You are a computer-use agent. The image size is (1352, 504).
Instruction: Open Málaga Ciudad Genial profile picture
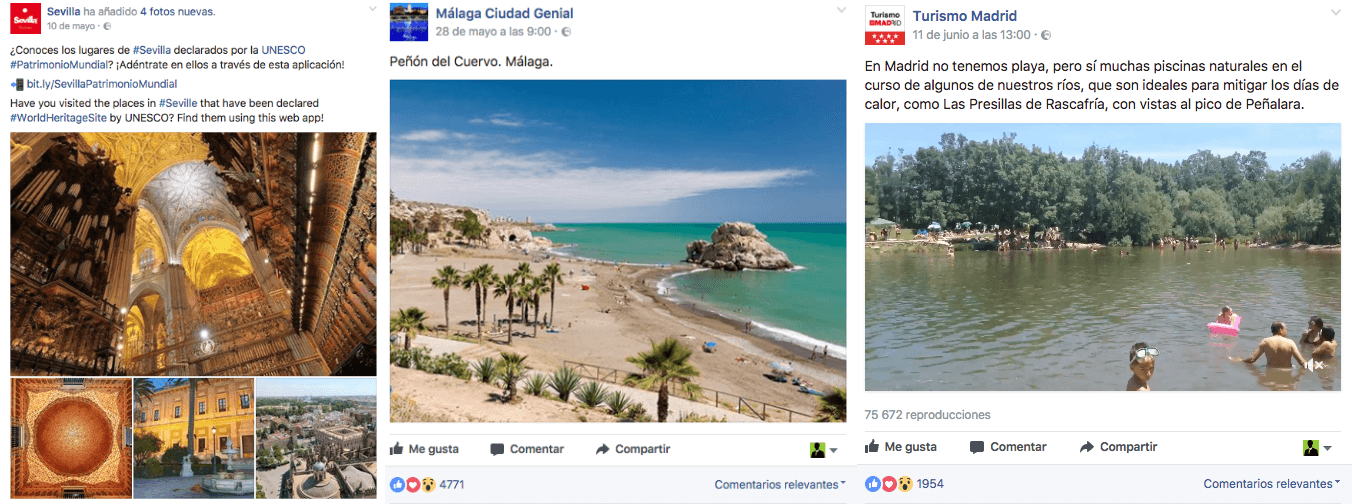tap(408, 22)
